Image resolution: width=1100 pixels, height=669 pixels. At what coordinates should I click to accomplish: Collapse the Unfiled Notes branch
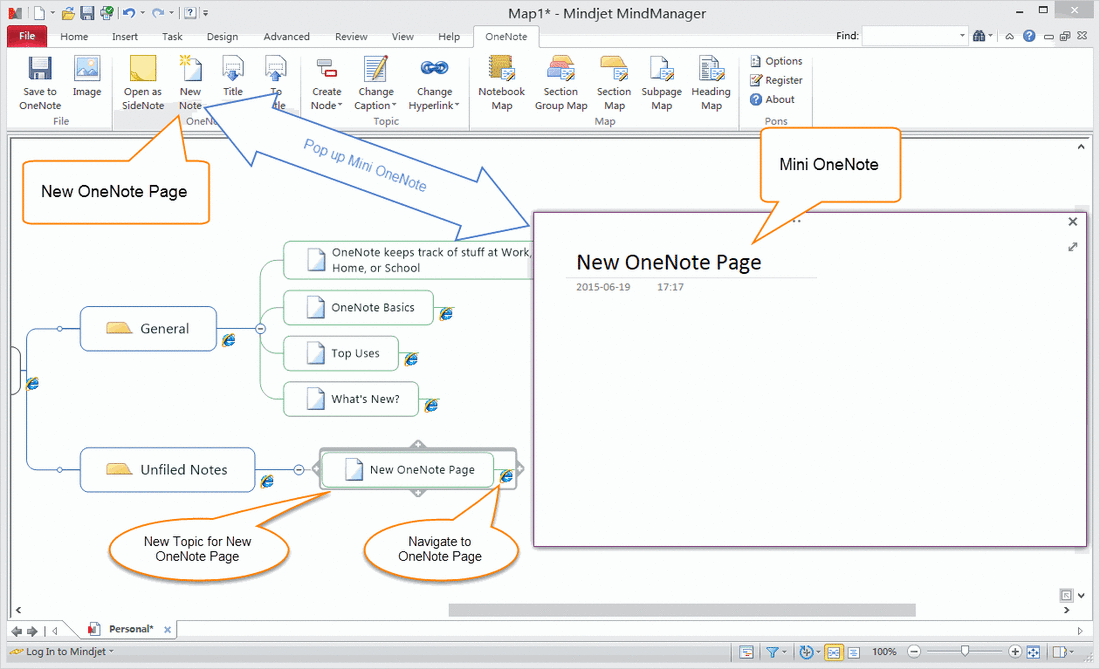coord(298,469)
